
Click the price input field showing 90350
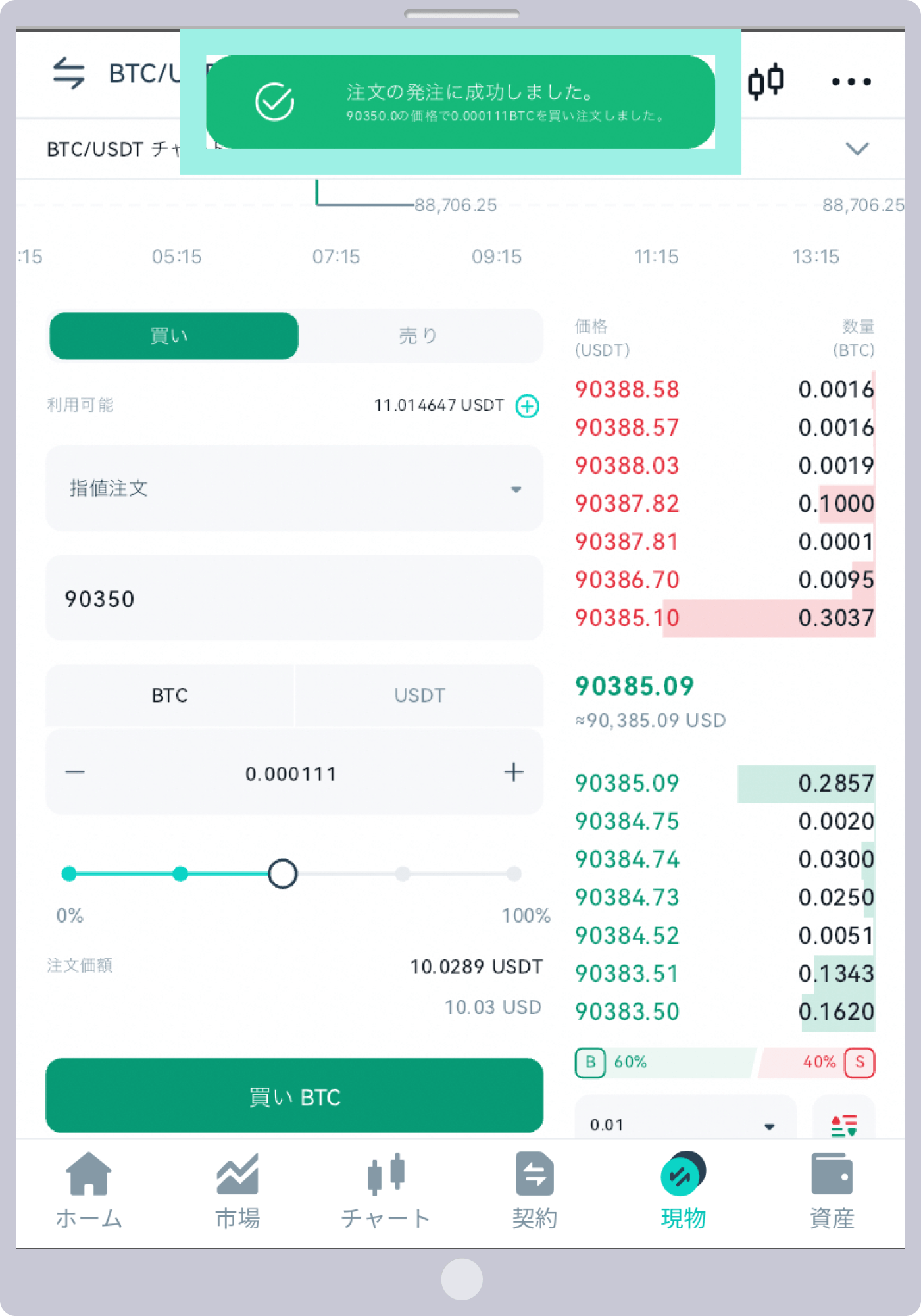(x=294, y=598)
